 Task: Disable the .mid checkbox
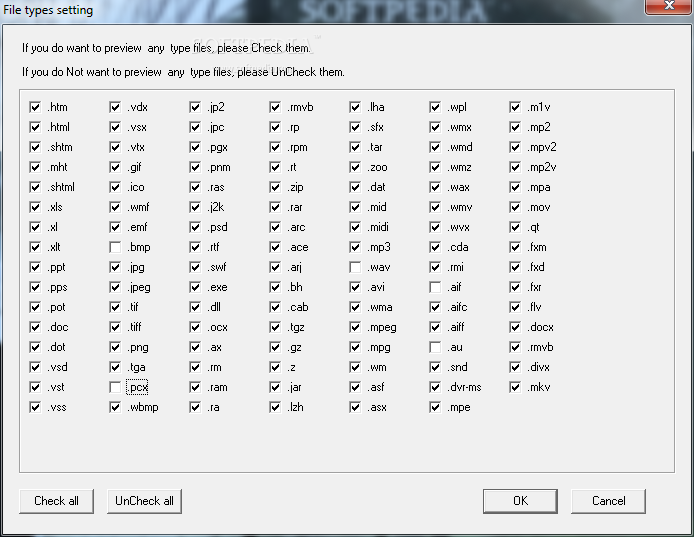pos(355,207)
